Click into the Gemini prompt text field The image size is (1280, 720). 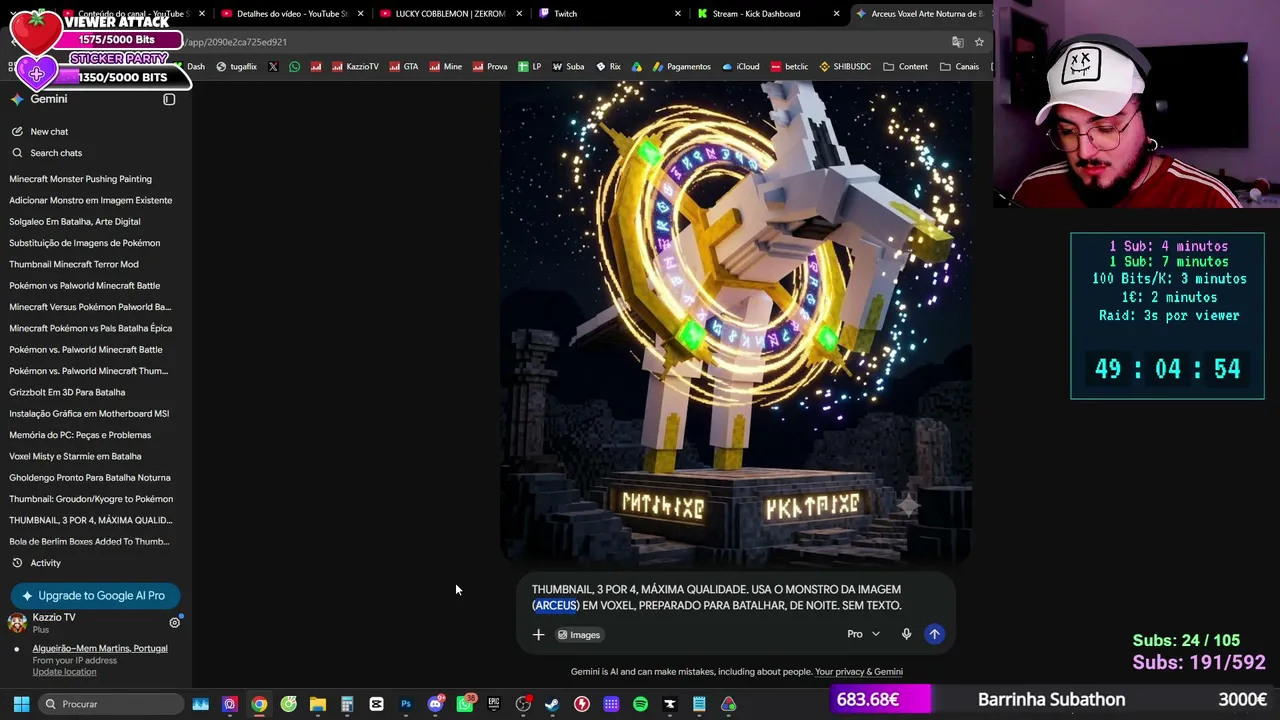coord(717,597)
